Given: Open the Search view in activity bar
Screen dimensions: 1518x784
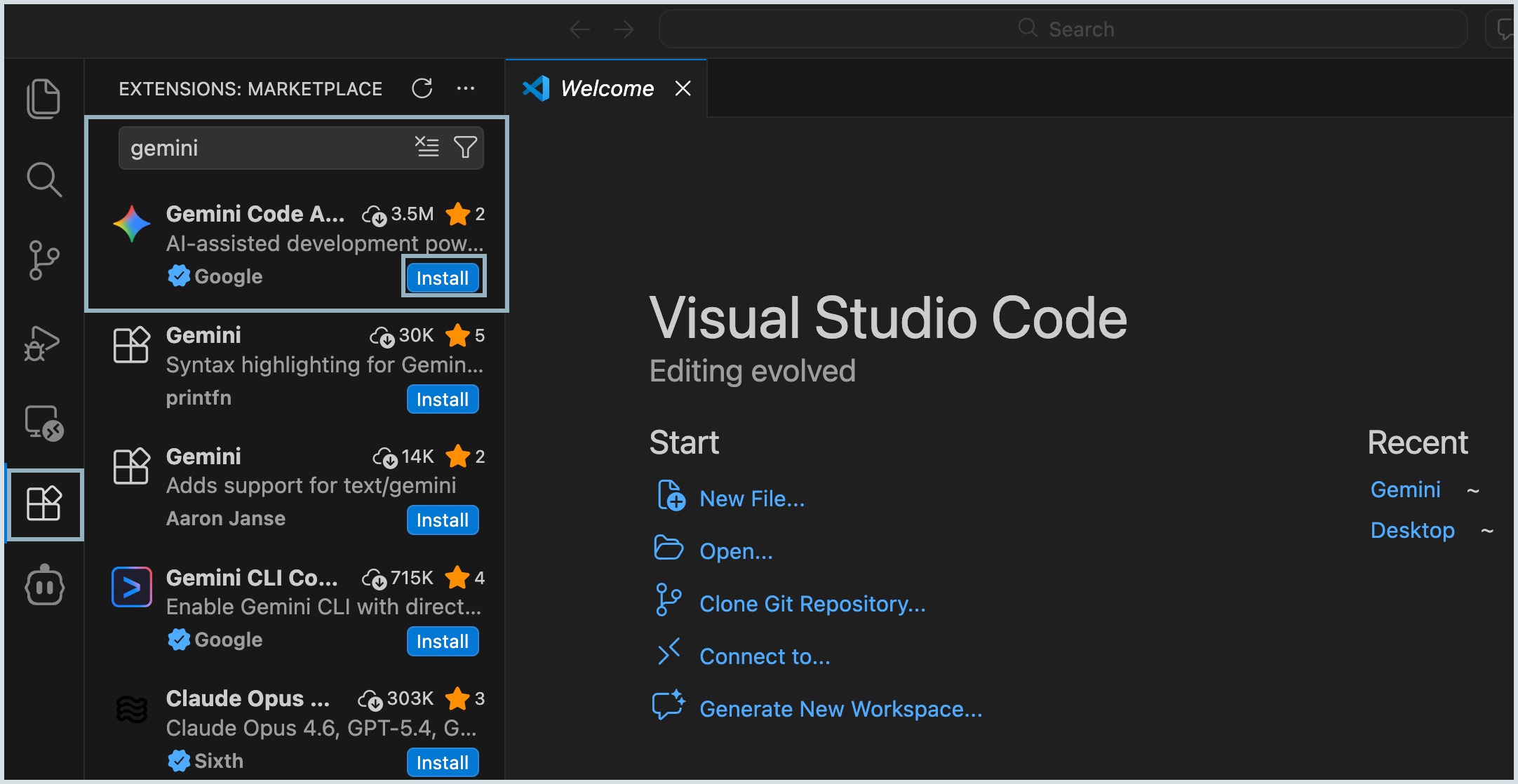Looking at the screenshot, I should 43,180.
